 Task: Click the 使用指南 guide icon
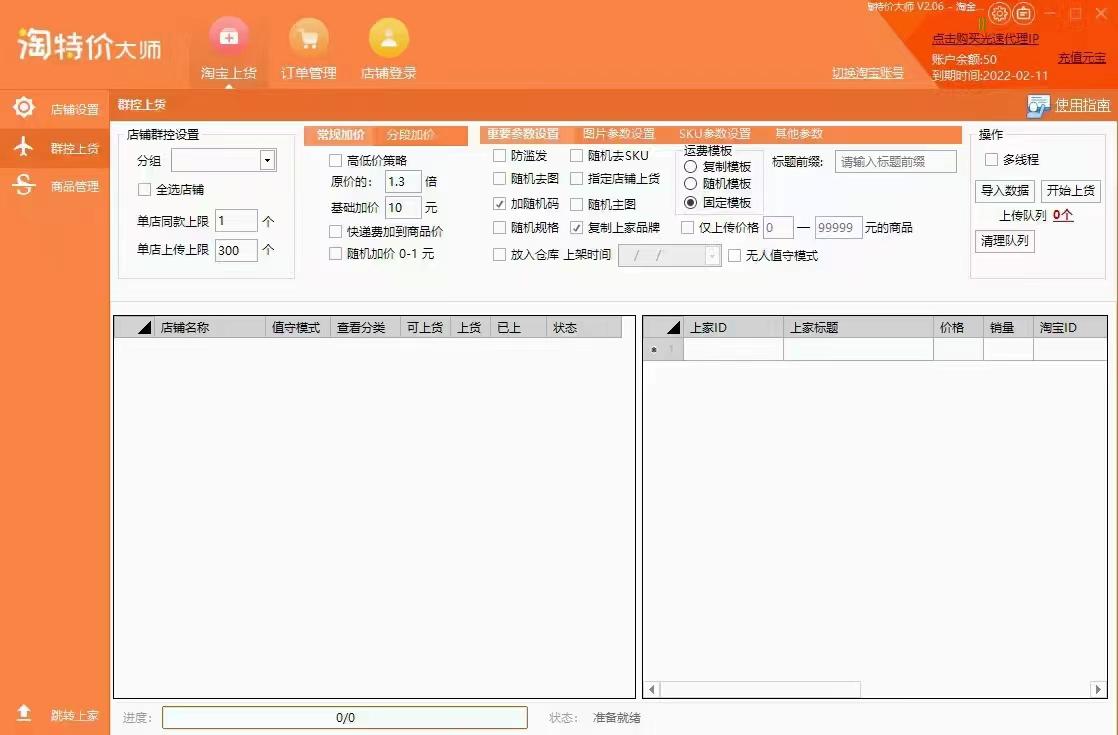coord(1038,106)
